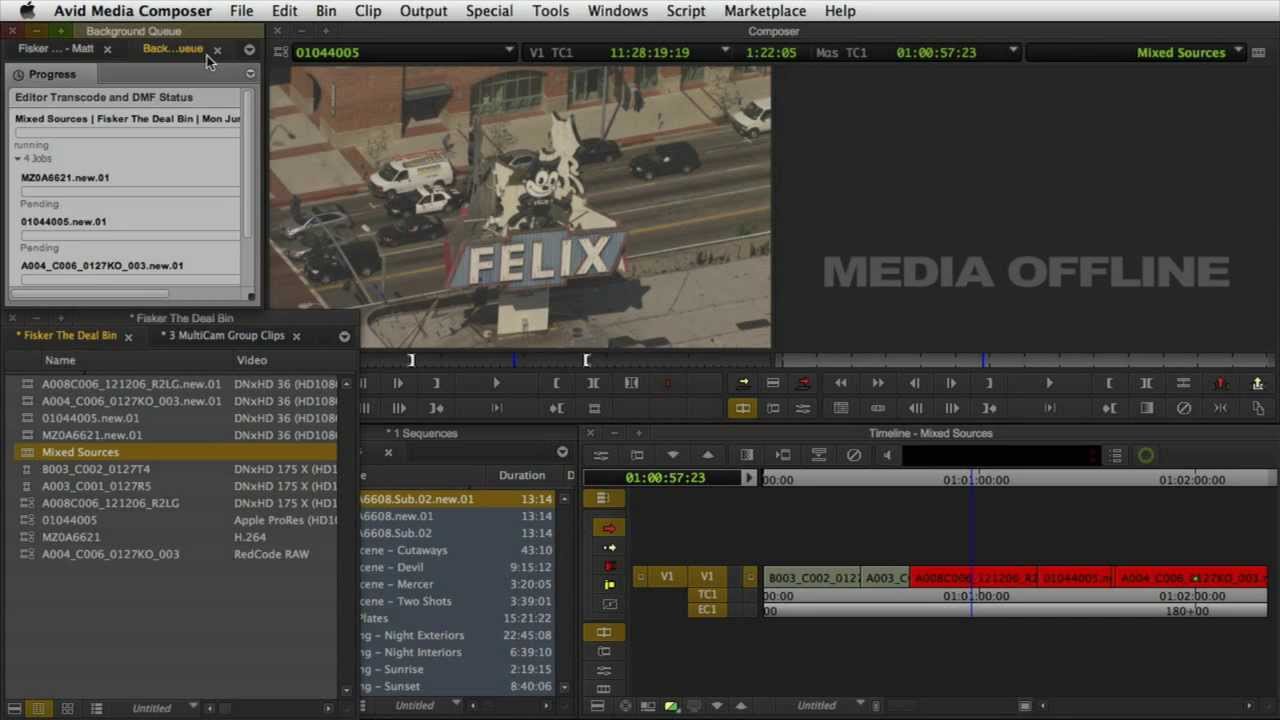The height and width of the screenshot is (720, 1280).
Task: Switch bin to frame view button
Action: 68,708
